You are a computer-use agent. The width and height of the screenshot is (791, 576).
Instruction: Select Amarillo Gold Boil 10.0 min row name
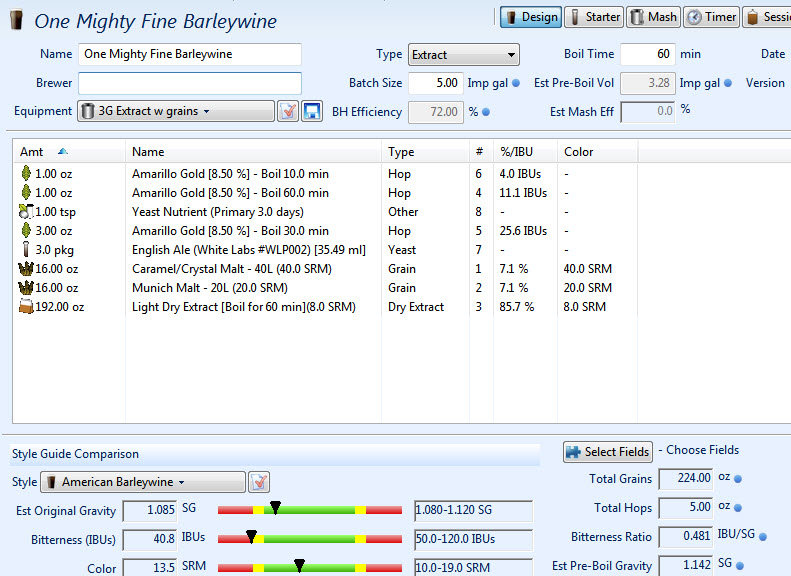coord(230,174)
